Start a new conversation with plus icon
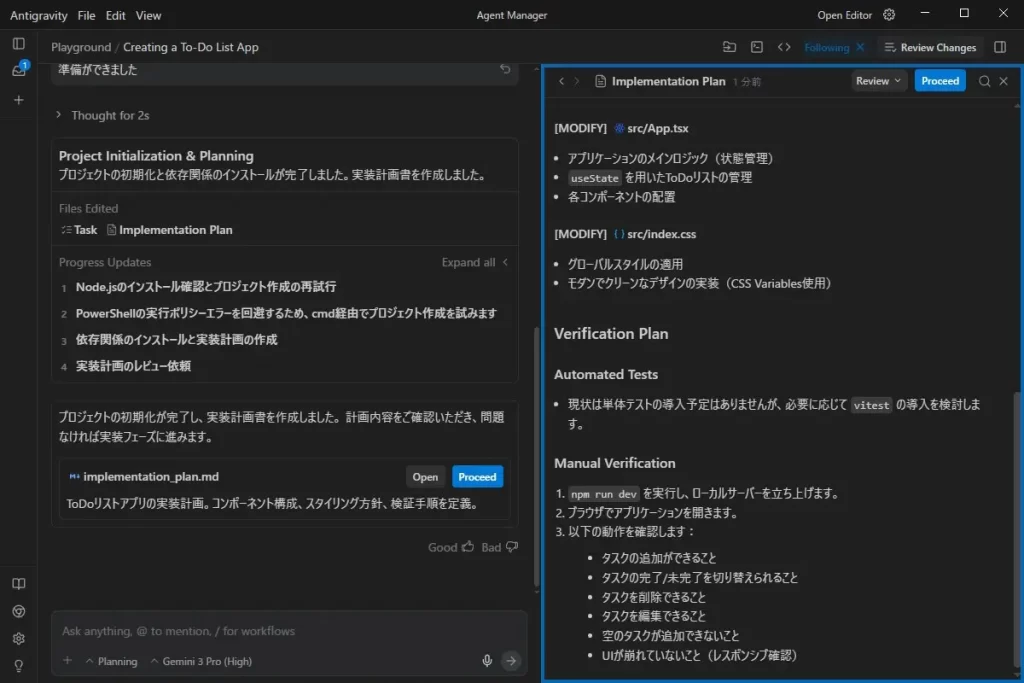 click(19, 100)
